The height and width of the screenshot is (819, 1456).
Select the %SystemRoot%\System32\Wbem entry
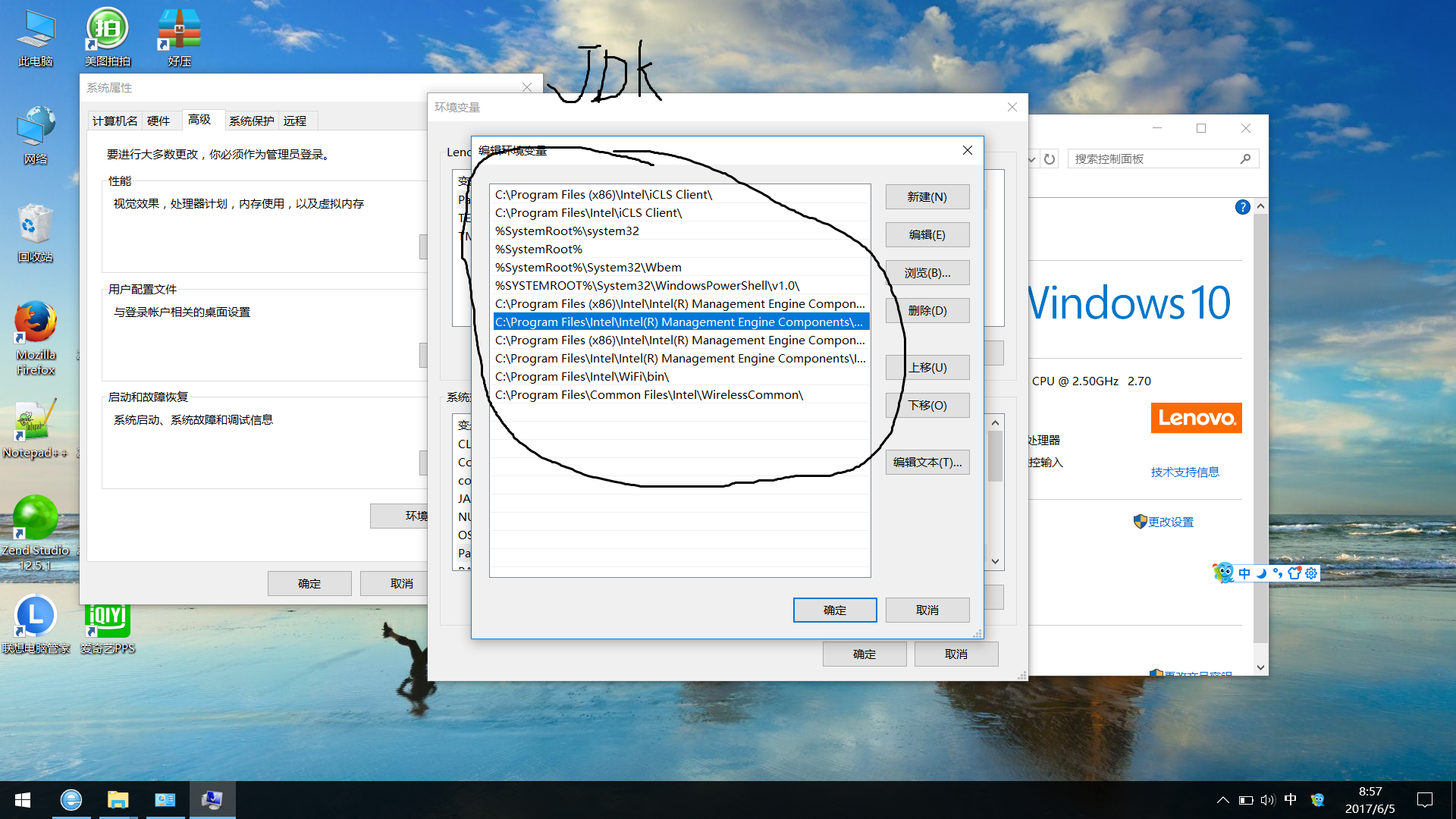pyautogui.click(x=680, y=268)
